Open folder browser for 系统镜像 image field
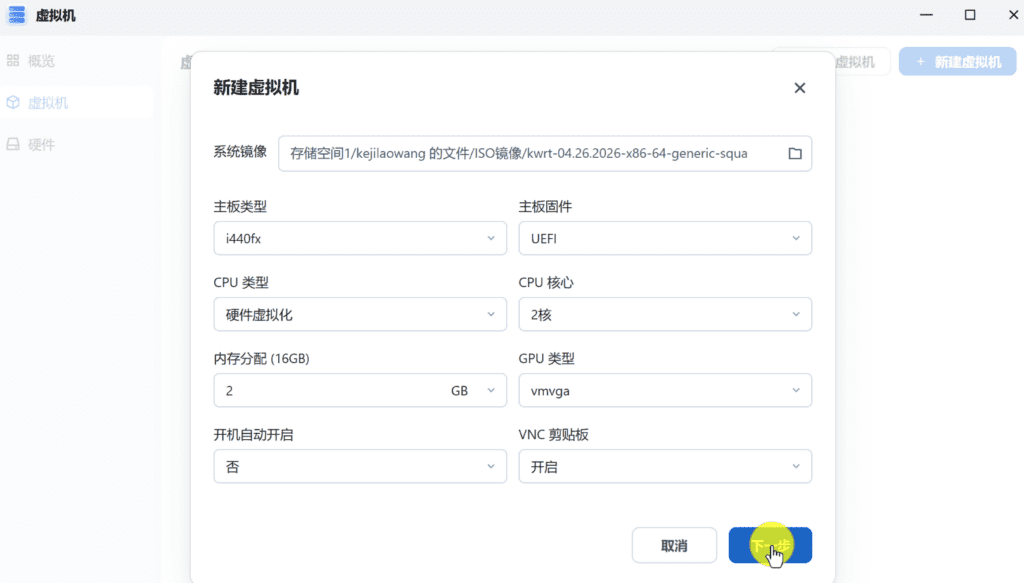The width and height of the screenshot is (1024, 583). [x=795, y=153]
